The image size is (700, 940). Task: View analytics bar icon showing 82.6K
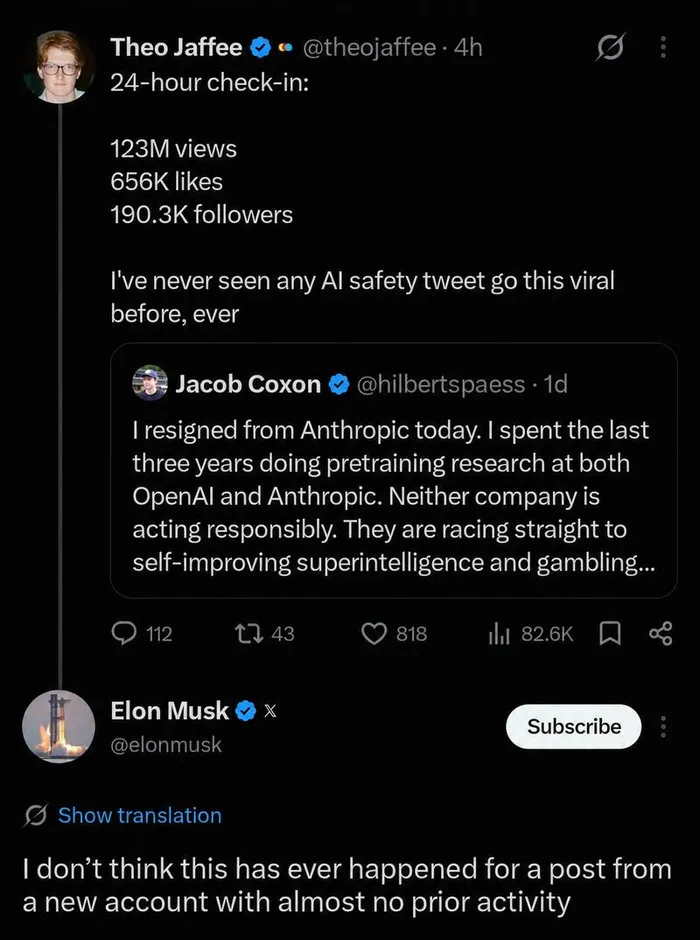coord(499,634)
